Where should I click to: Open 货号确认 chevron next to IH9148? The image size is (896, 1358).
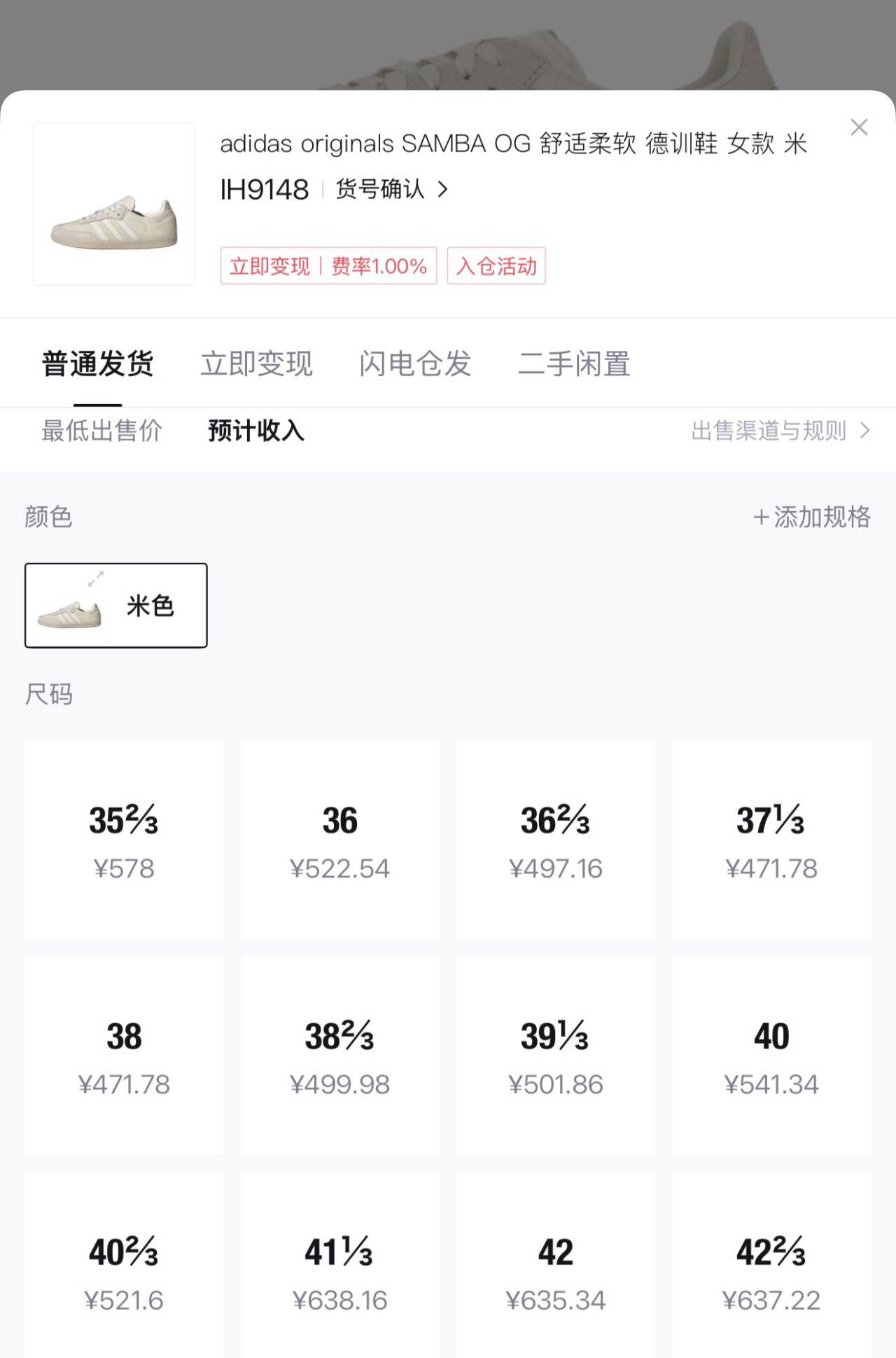pos(442,189)
